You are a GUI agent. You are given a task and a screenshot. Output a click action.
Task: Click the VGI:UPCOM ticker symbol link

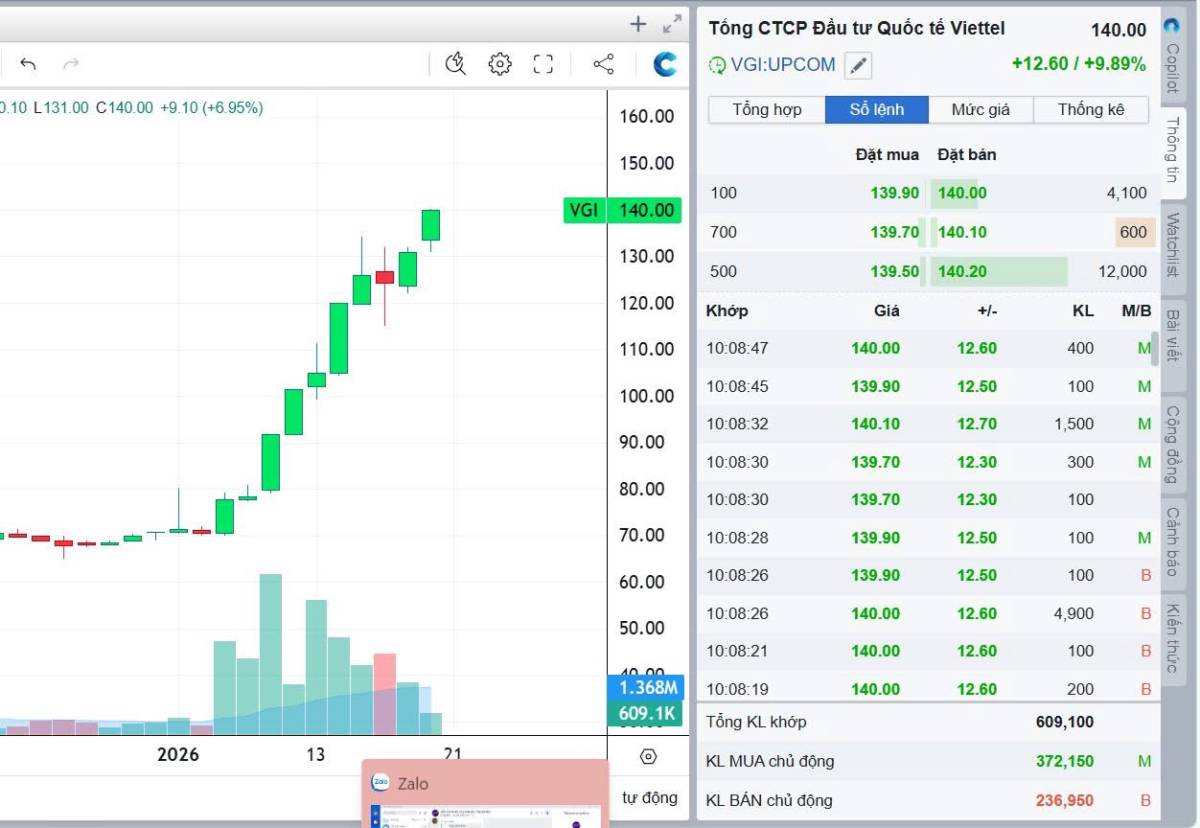(x=782, y=65)
